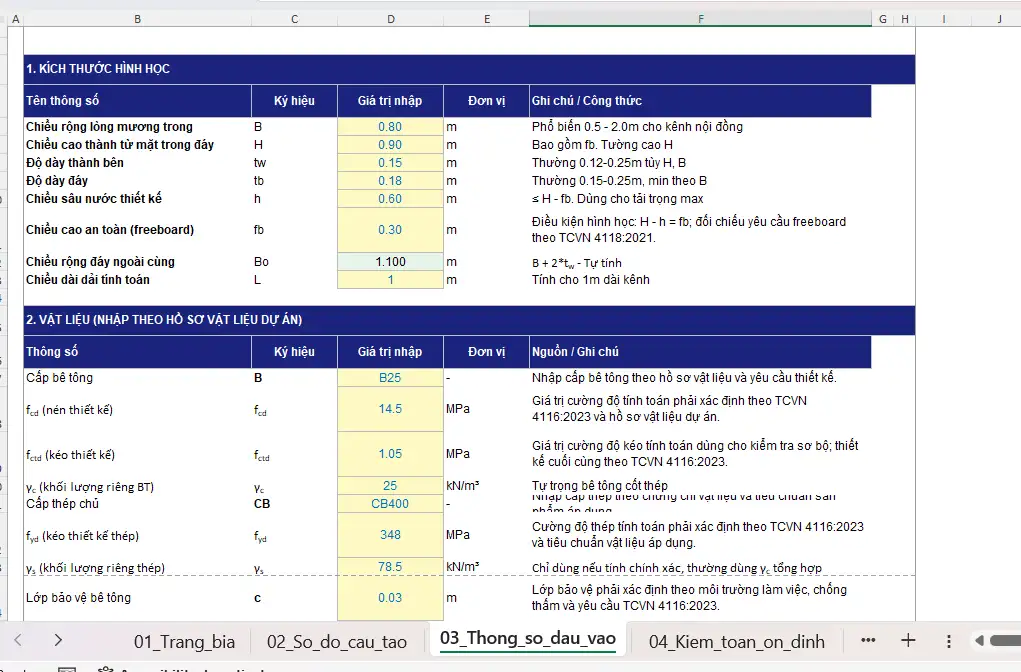Screen dimensions: 1021x672
Task: Select column D header
Action: (391, 20)
